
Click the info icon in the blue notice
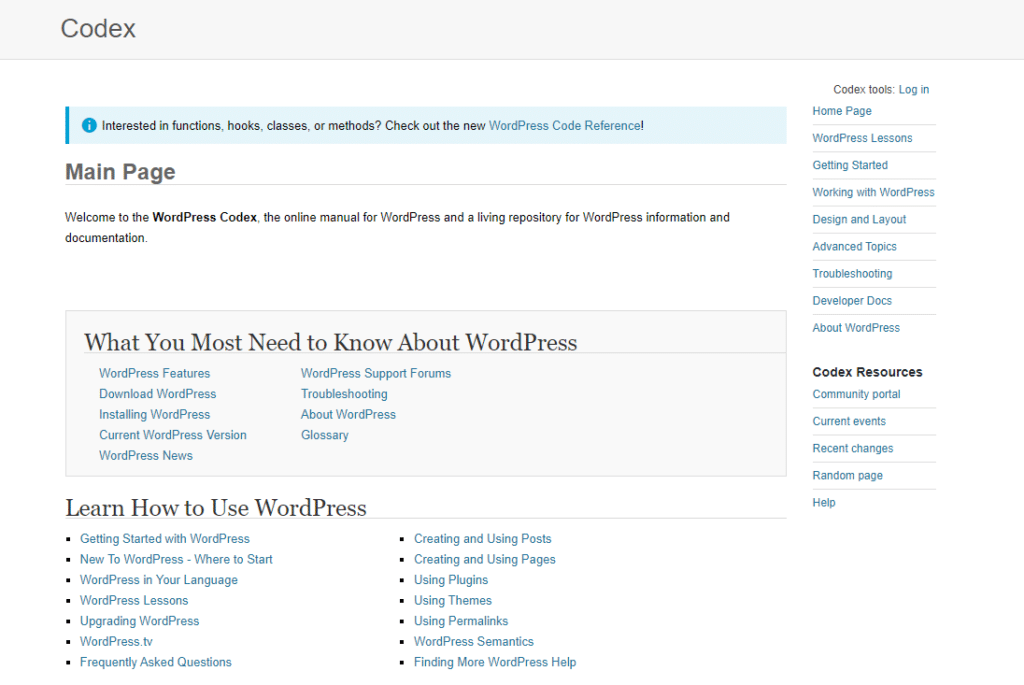click(89, 125)
